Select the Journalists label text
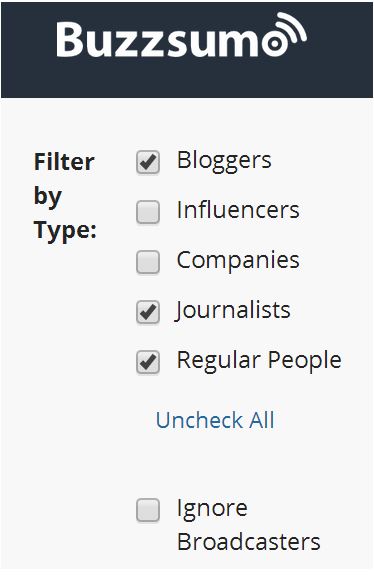The image size is (374, 575). point(232,311)
